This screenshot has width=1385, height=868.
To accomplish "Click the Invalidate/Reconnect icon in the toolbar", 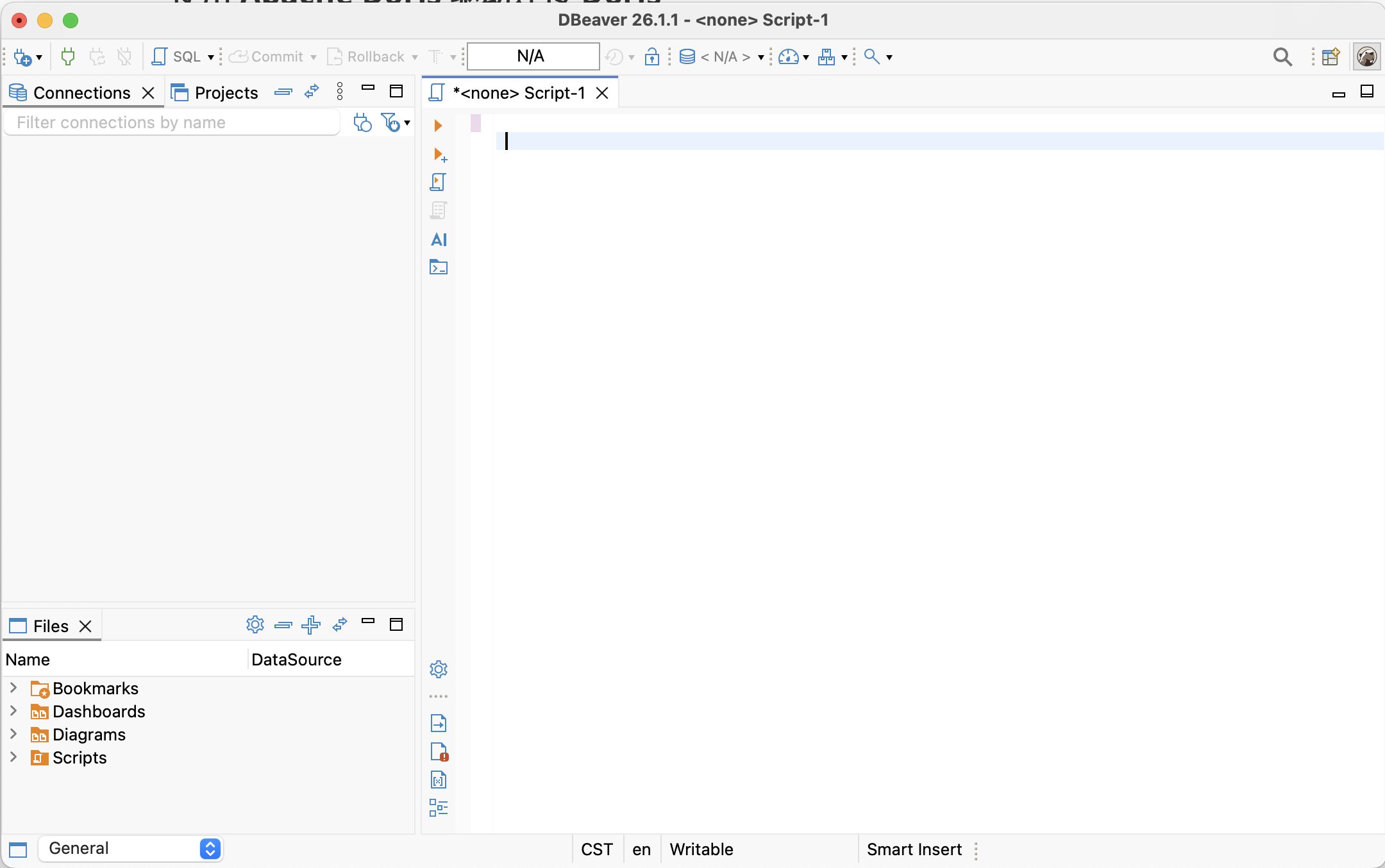I will (x=97, y=56).
